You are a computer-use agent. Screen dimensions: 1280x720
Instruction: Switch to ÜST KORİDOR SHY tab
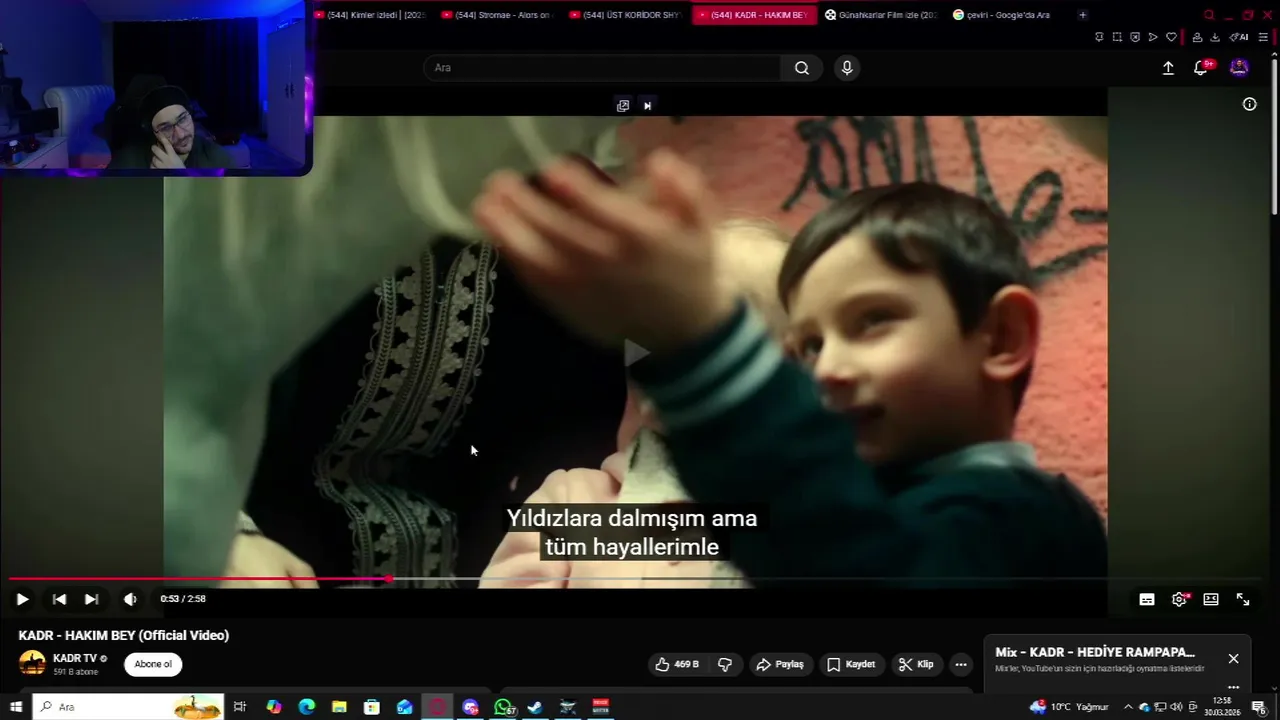(625, 15)
